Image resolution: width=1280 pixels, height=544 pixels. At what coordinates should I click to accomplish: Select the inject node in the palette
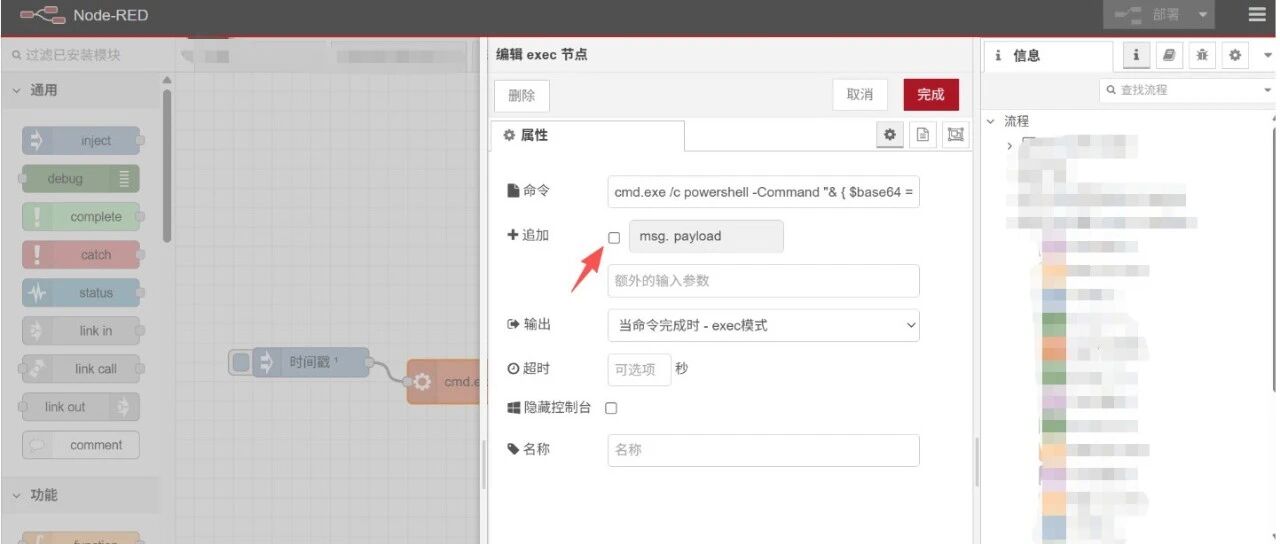pos(82,141)
